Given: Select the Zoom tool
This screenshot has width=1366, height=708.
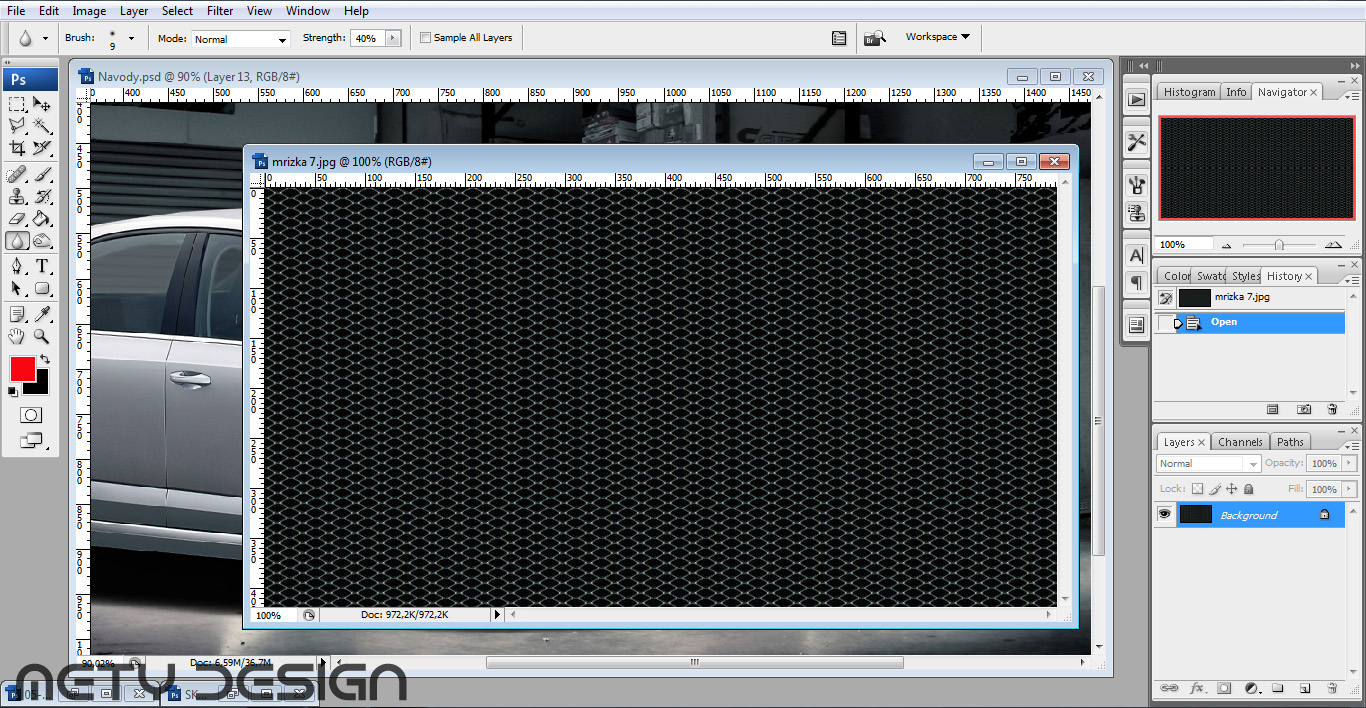Looking at the screenshot, I should 42,337.
